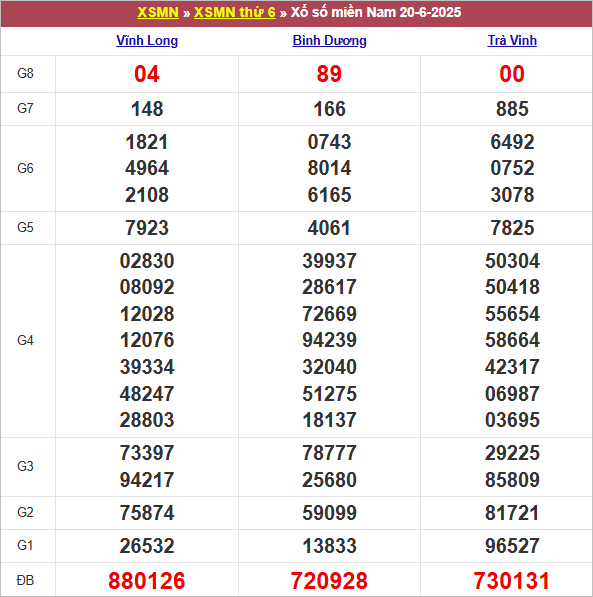Select Bình Dương G8 result 89
The width and height of the screenshot is (593, 597).
click(329, 74)
